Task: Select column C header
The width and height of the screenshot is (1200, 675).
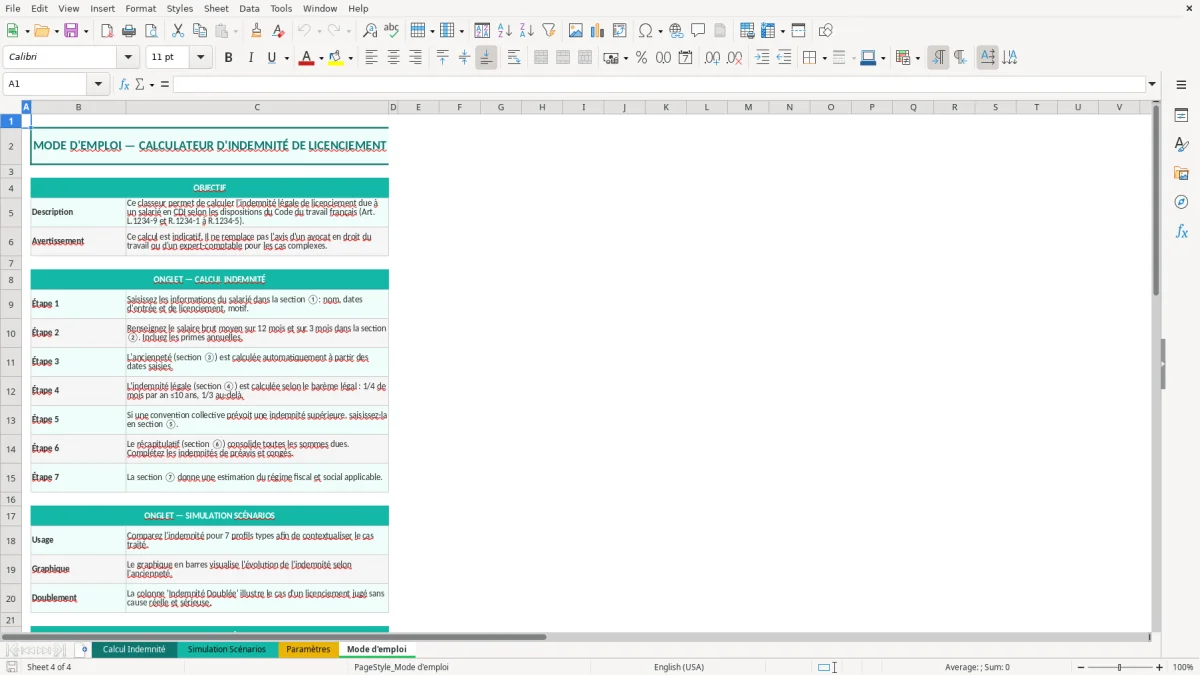Action: (257, 107)
